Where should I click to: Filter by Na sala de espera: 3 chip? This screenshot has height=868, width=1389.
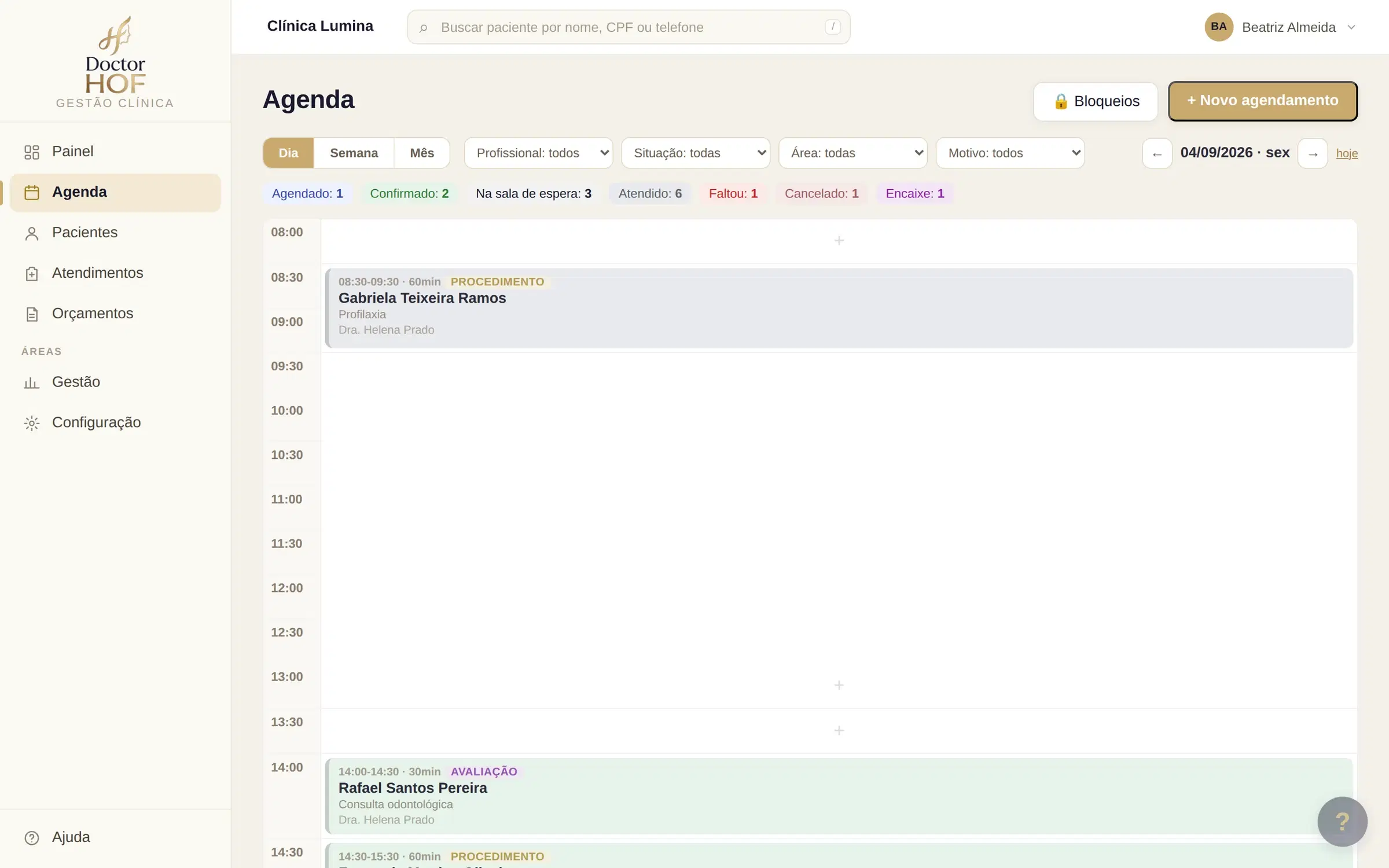533,193
